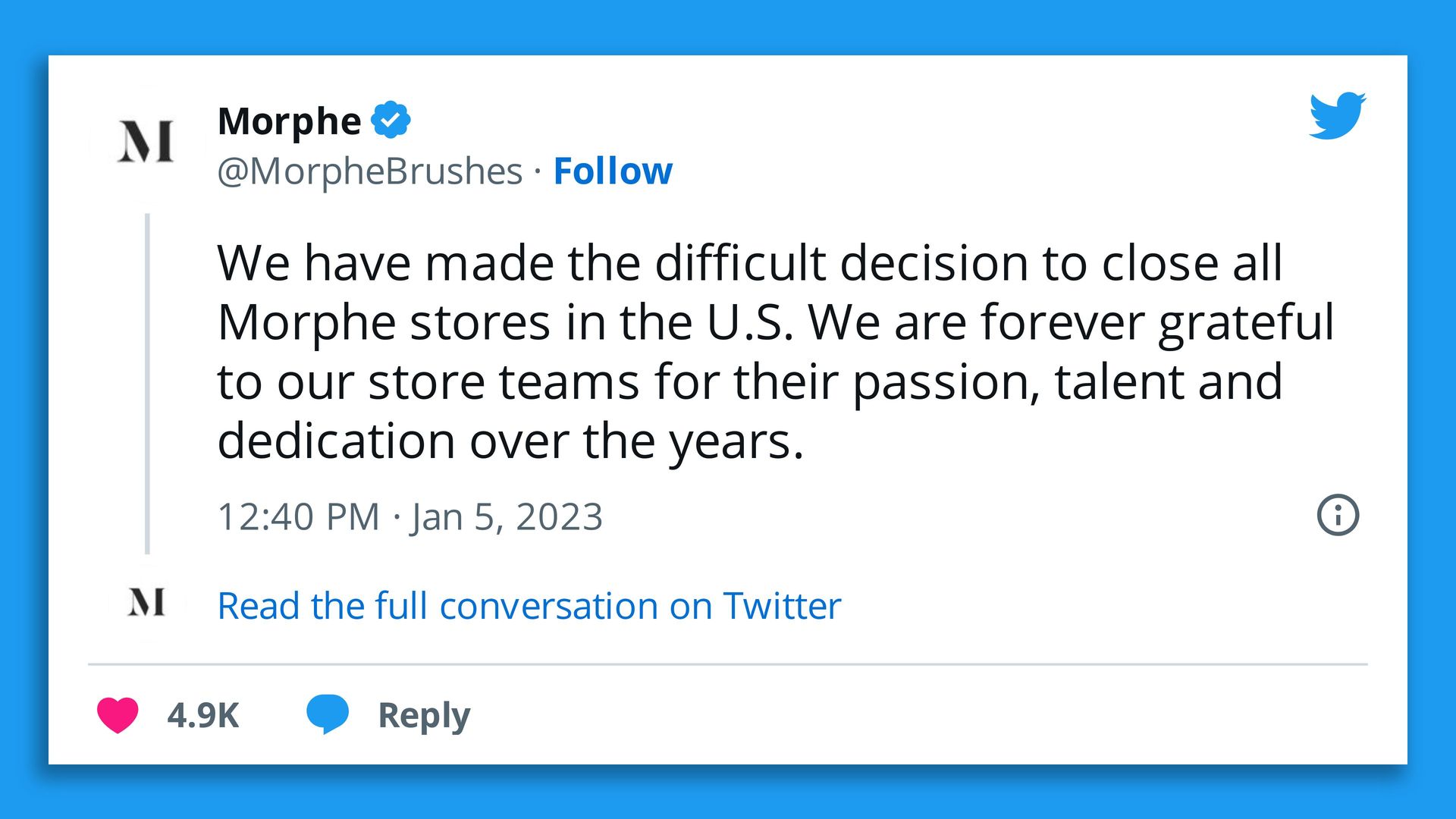The width and height of the screenshot is (1456, 819).
Task: Open the @MorpheBrushes handle
Action: (x=370, y=171)
